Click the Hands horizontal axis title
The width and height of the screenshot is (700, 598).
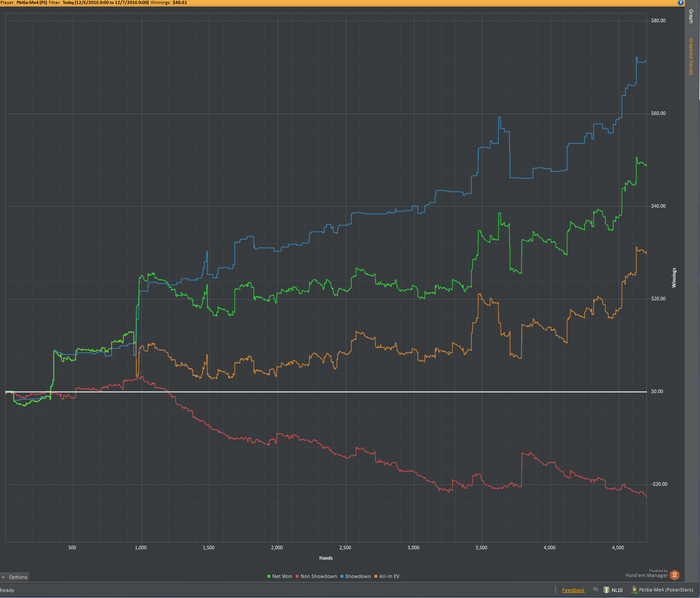point(326,558)
